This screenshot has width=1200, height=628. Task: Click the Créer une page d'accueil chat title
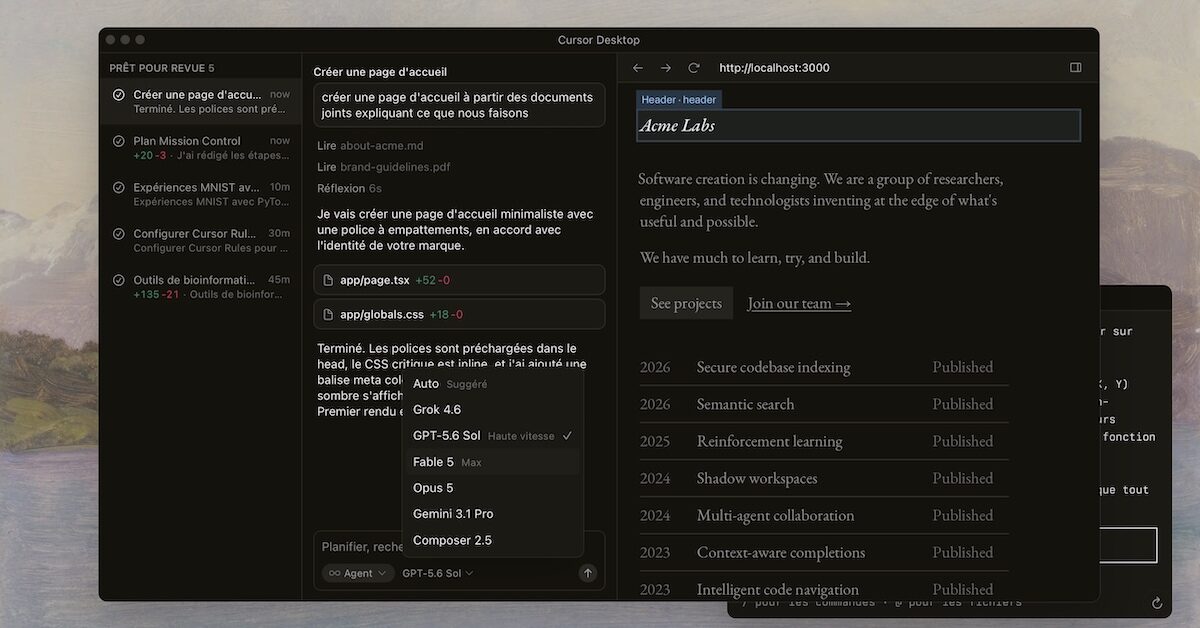[x=380, y=72]
